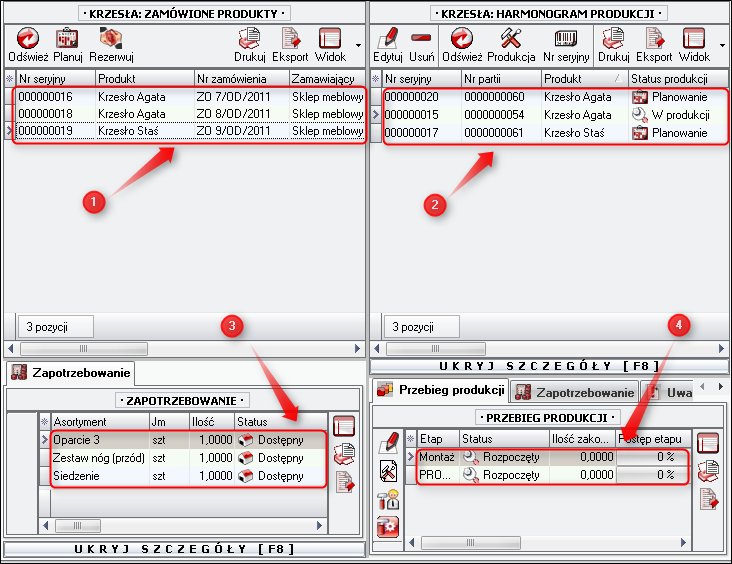The height and width of the screenshot is (564, 732).
Task: Click Edytuj in Harmonogram produkcji toolbar
Action: [x=387, y=45]
